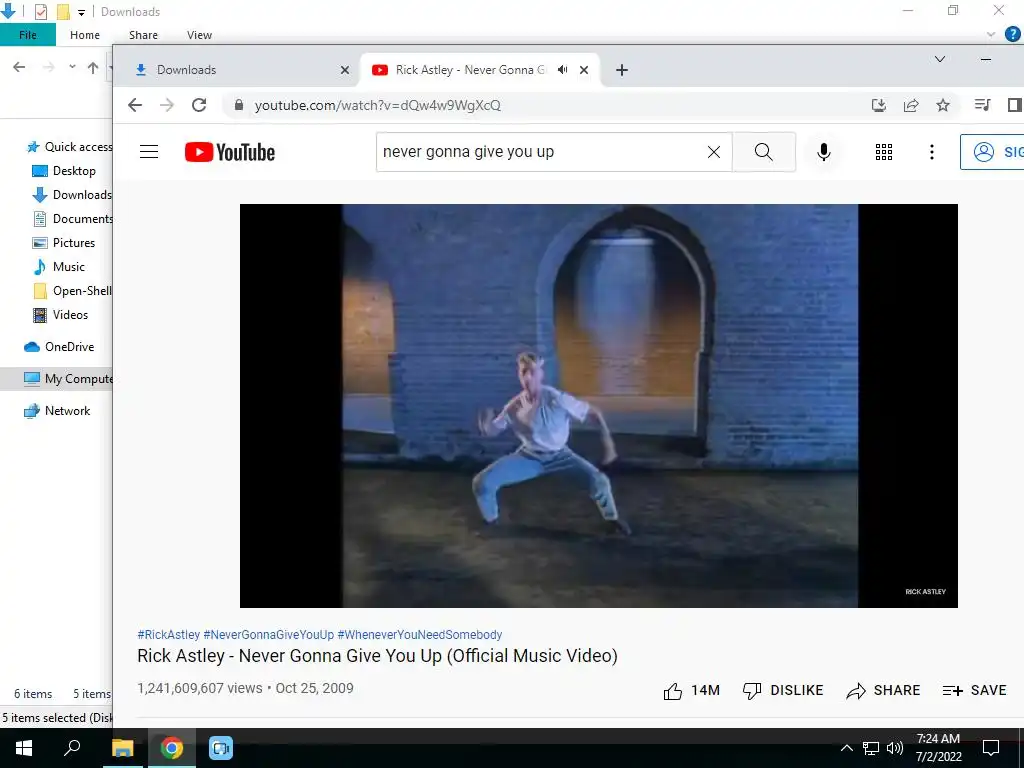Open a new Chrome tab
This screenshot has width=1024, height=768.
[622, 70]
